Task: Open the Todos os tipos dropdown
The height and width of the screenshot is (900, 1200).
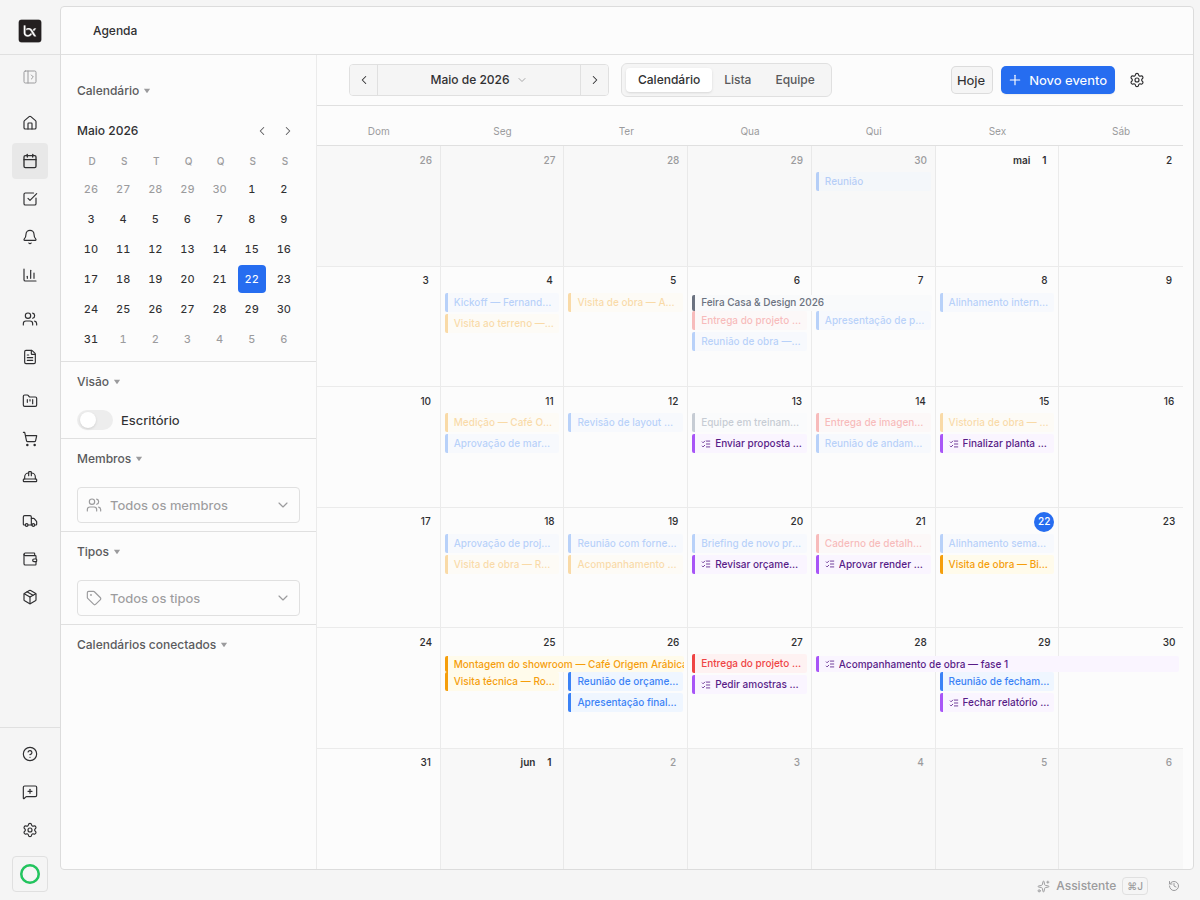Action: 188,598
